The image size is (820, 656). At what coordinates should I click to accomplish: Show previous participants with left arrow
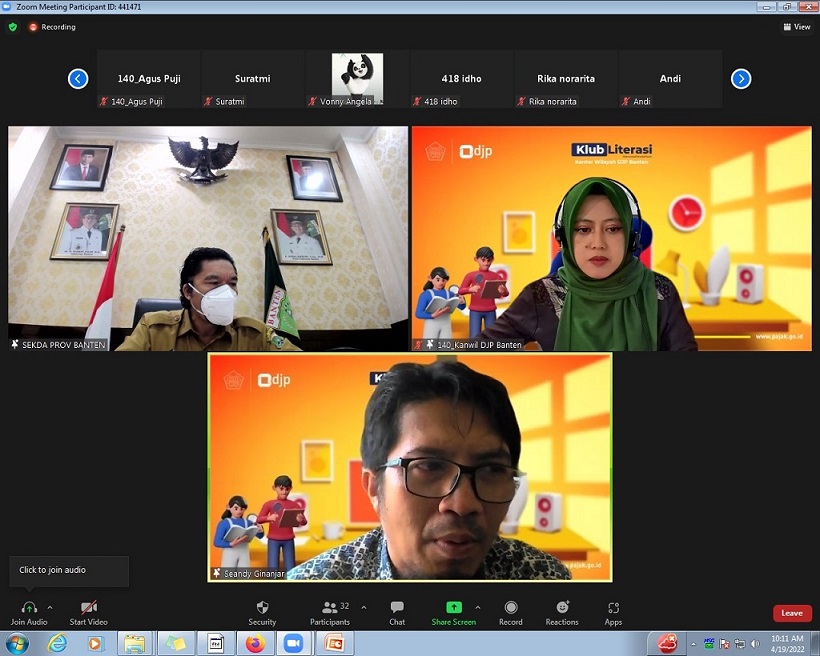coord(78,79)
